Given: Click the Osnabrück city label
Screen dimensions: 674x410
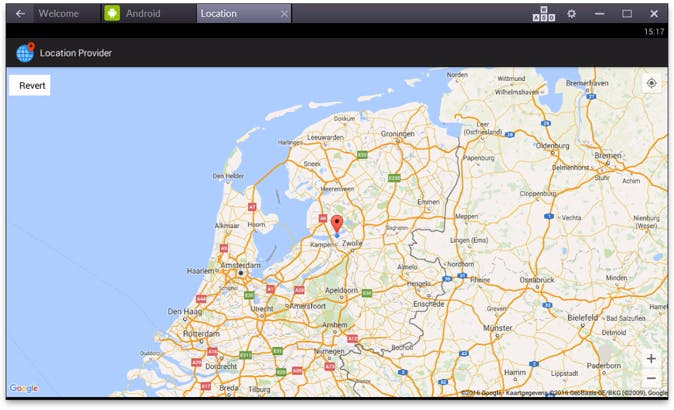Looking at the screenshot, I should (537, 280).
